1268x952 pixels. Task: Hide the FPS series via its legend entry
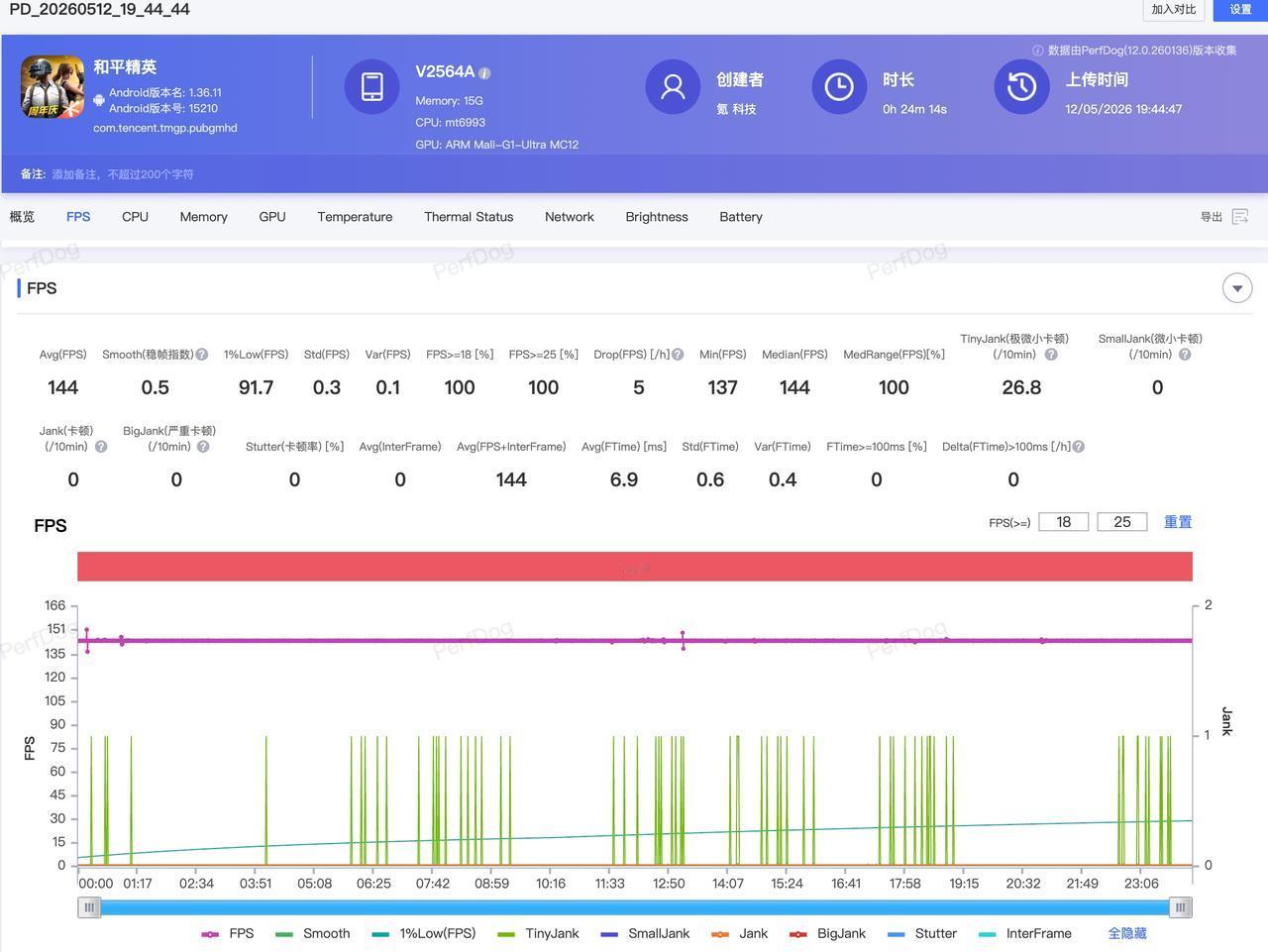[228, 933]
